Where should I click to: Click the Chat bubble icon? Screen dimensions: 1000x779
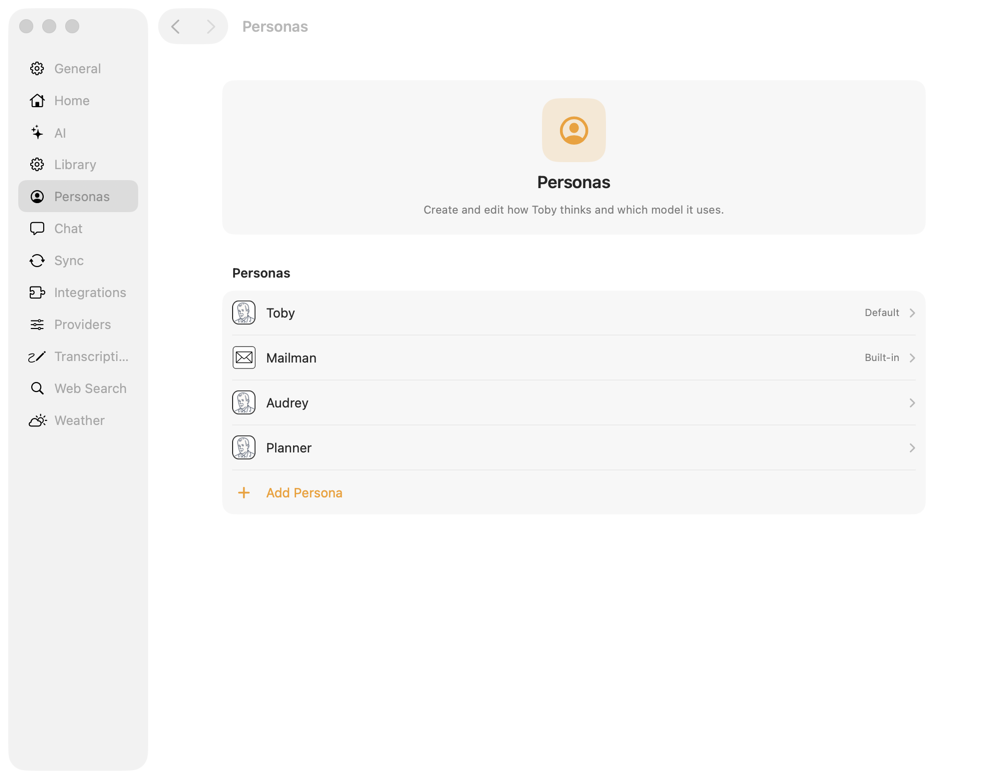tap(37, 228)
